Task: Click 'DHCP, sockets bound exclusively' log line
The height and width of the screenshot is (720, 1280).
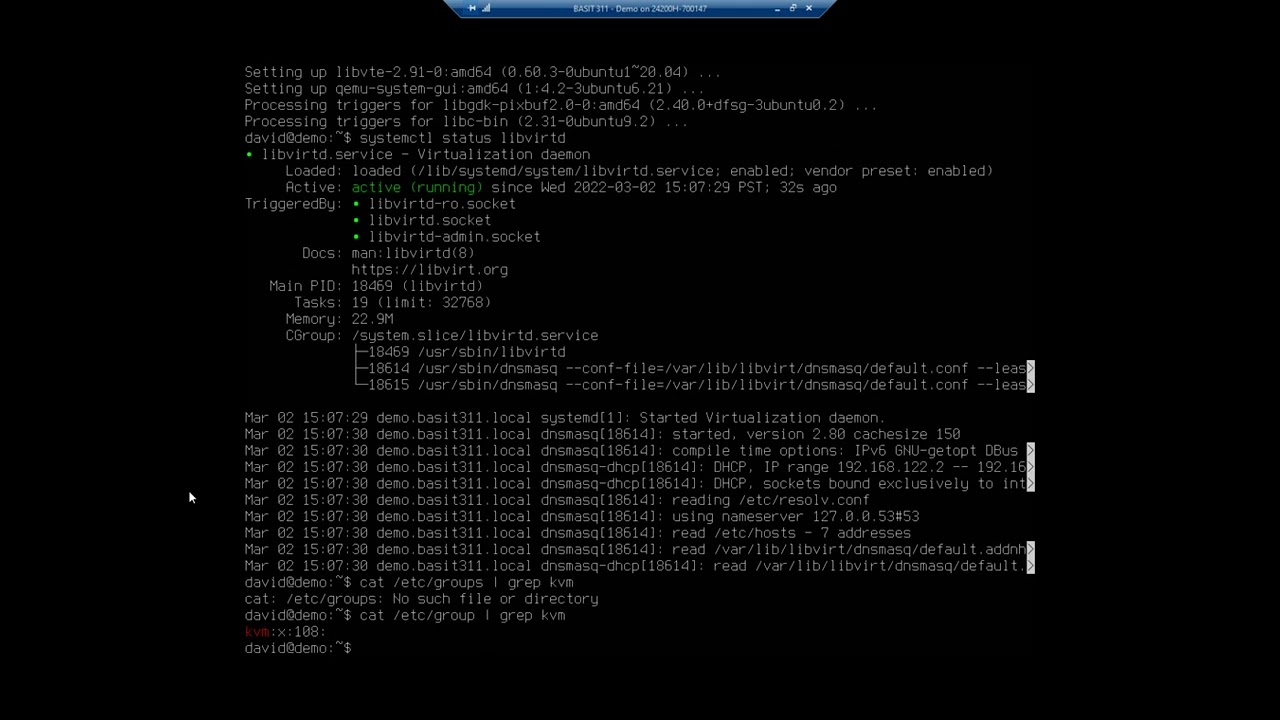Action: click(640, 483)
